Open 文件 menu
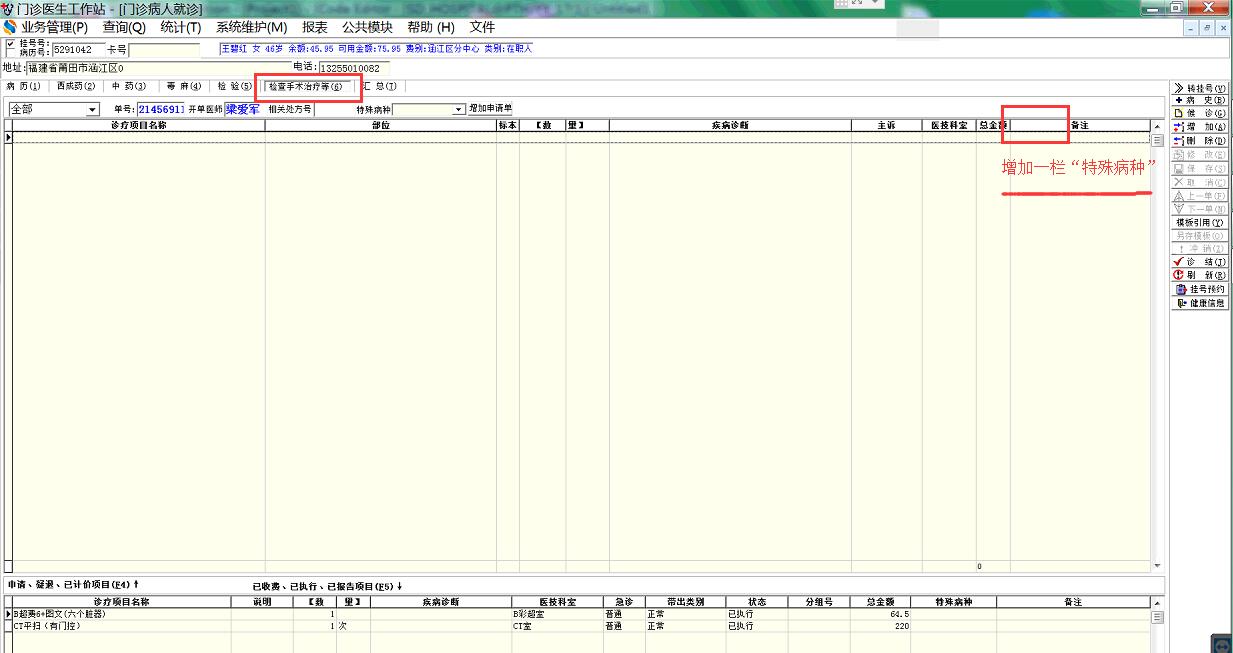Screen dimensions: 1233x653 (482, 27)
